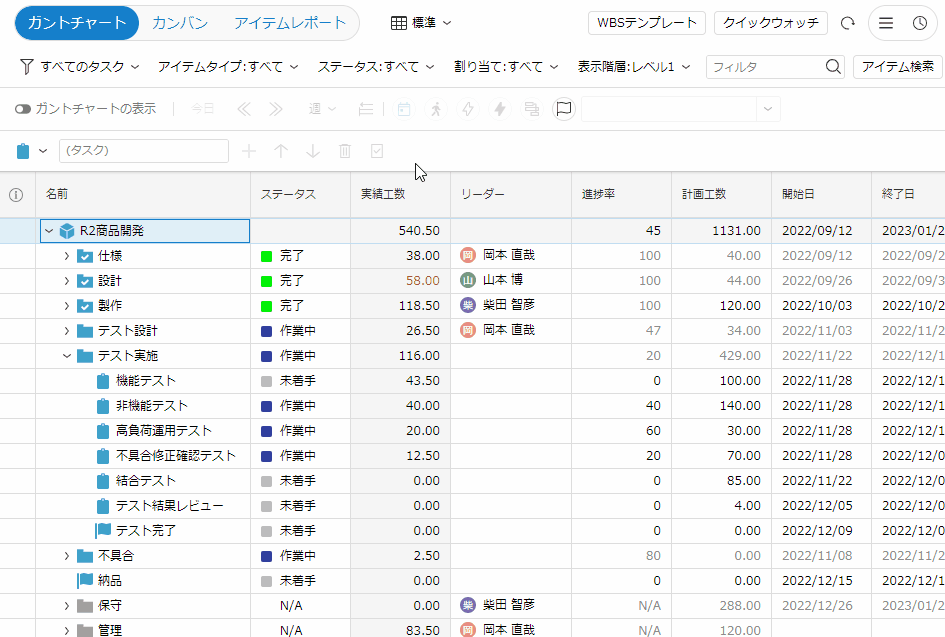Click the WBSテンプレート button
Viewport: 945px width, 637px height.
coord(647,23)
